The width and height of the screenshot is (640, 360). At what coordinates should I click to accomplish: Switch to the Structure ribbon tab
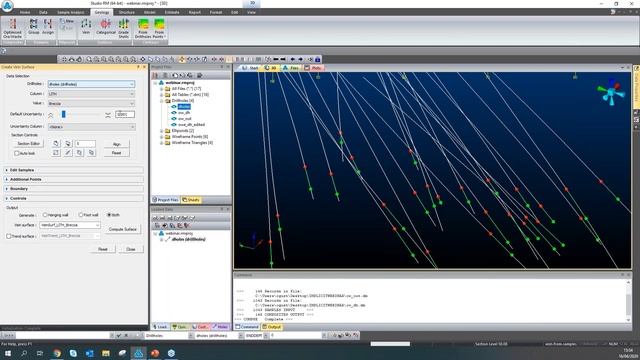[127, 12]
